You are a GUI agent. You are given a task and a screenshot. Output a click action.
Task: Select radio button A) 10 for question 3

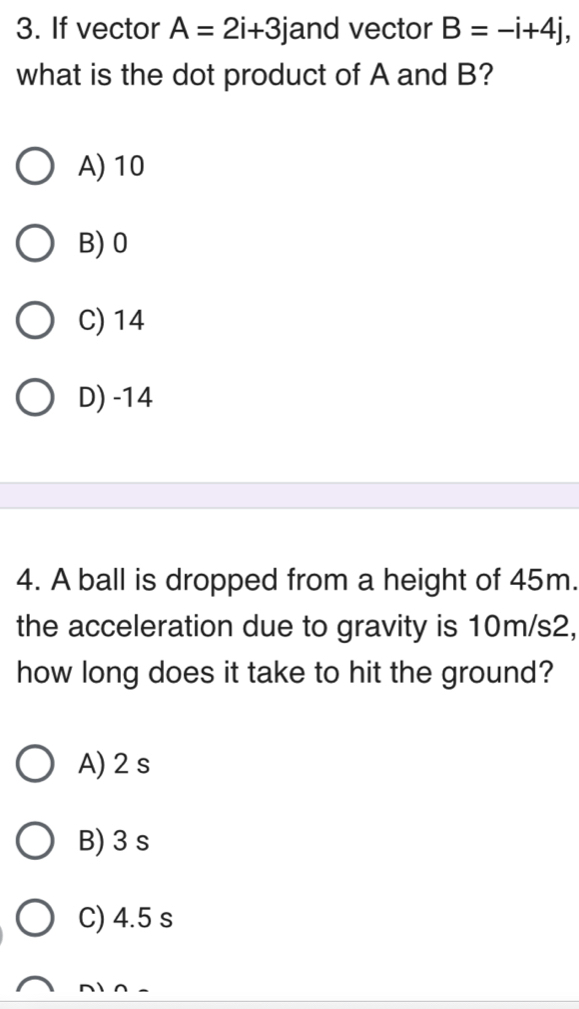35,167
